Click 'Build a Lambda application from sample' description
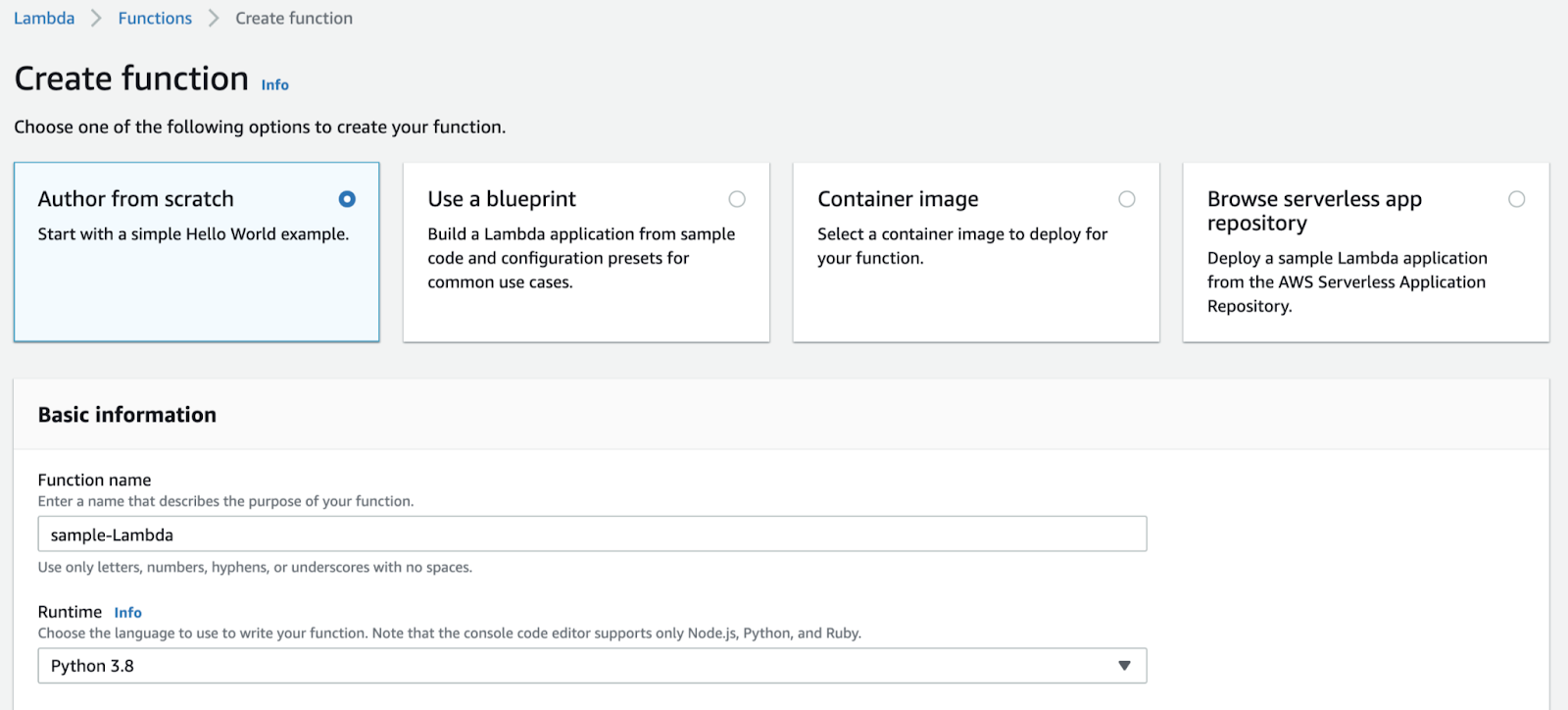The width and height of the screenshot is (1568, 710). click(581, 258)
